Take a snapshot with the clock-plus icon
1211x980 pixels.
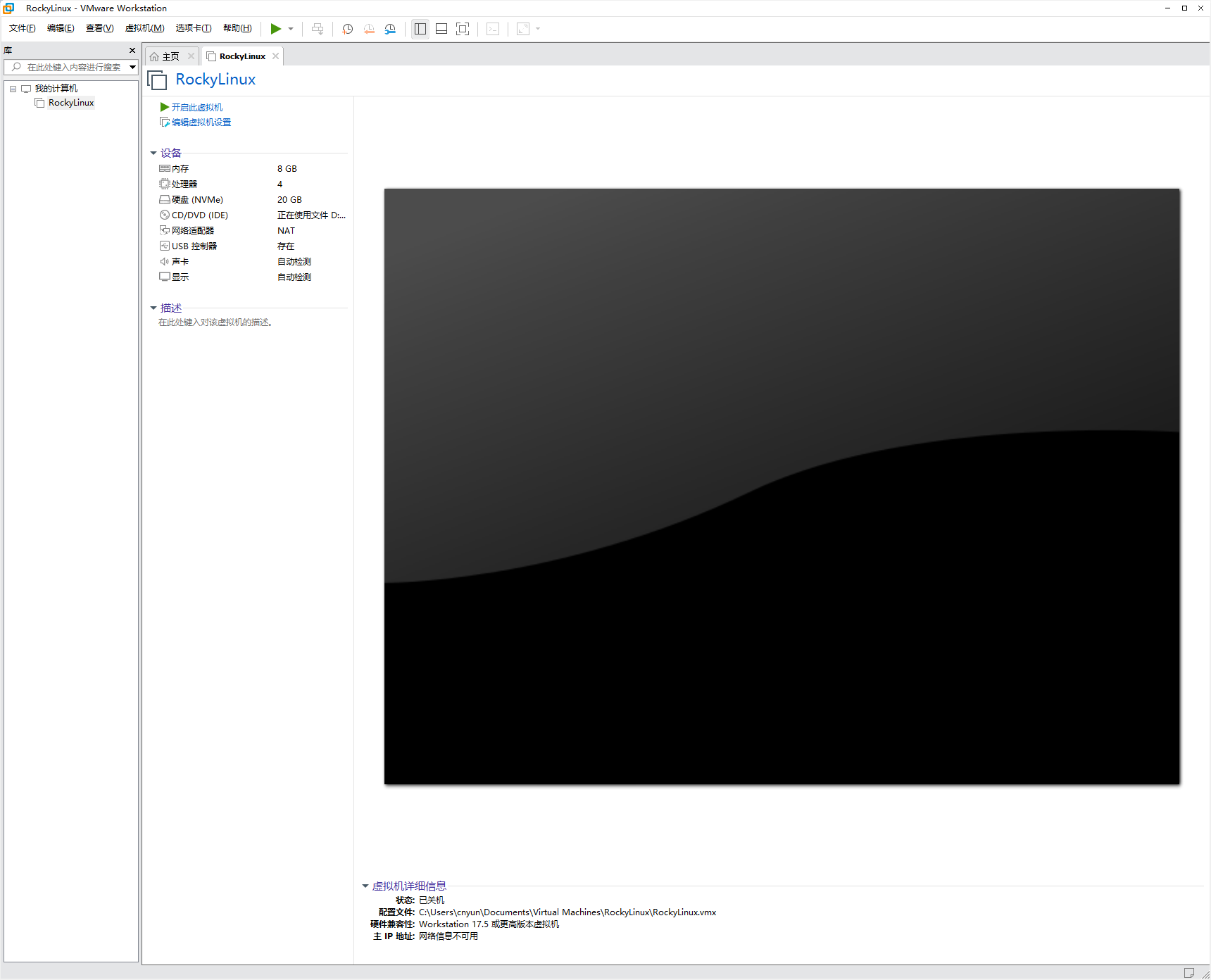pos(347,29)
